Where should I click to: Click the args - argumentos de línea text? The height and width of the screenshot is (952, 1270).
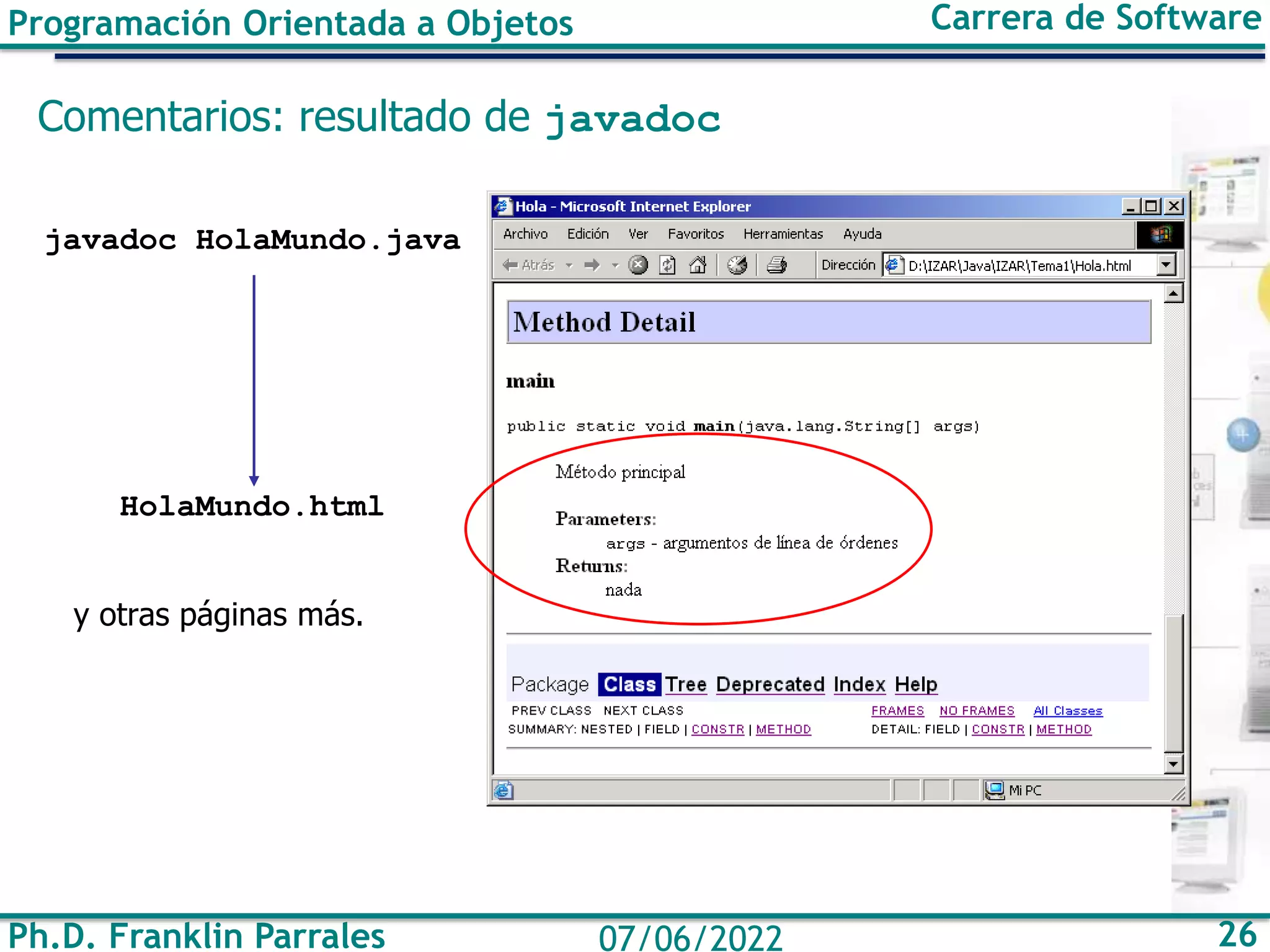click(752, 543)
